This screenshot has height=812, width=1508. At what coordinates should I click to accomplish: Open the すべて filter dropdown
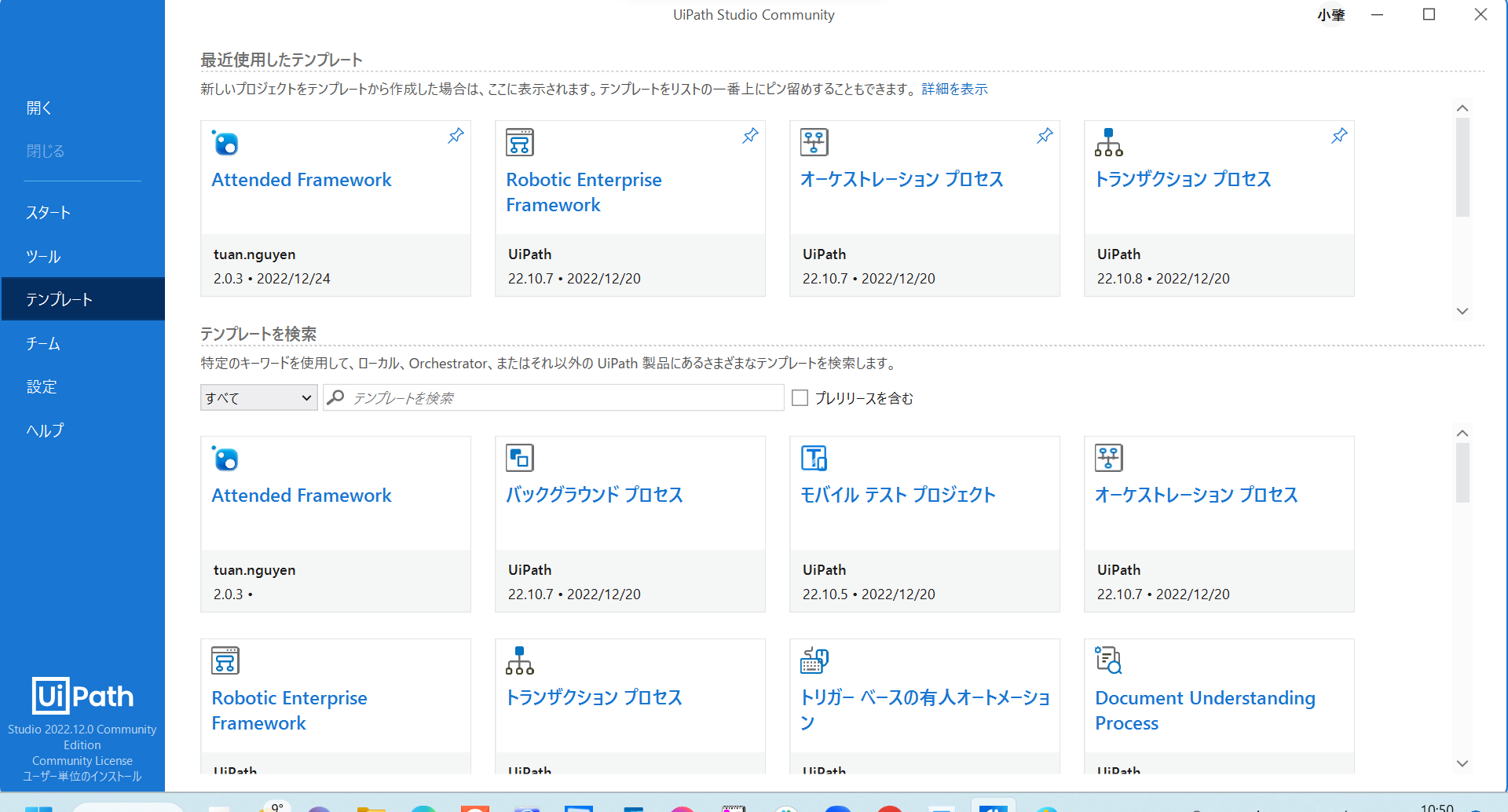258,397
